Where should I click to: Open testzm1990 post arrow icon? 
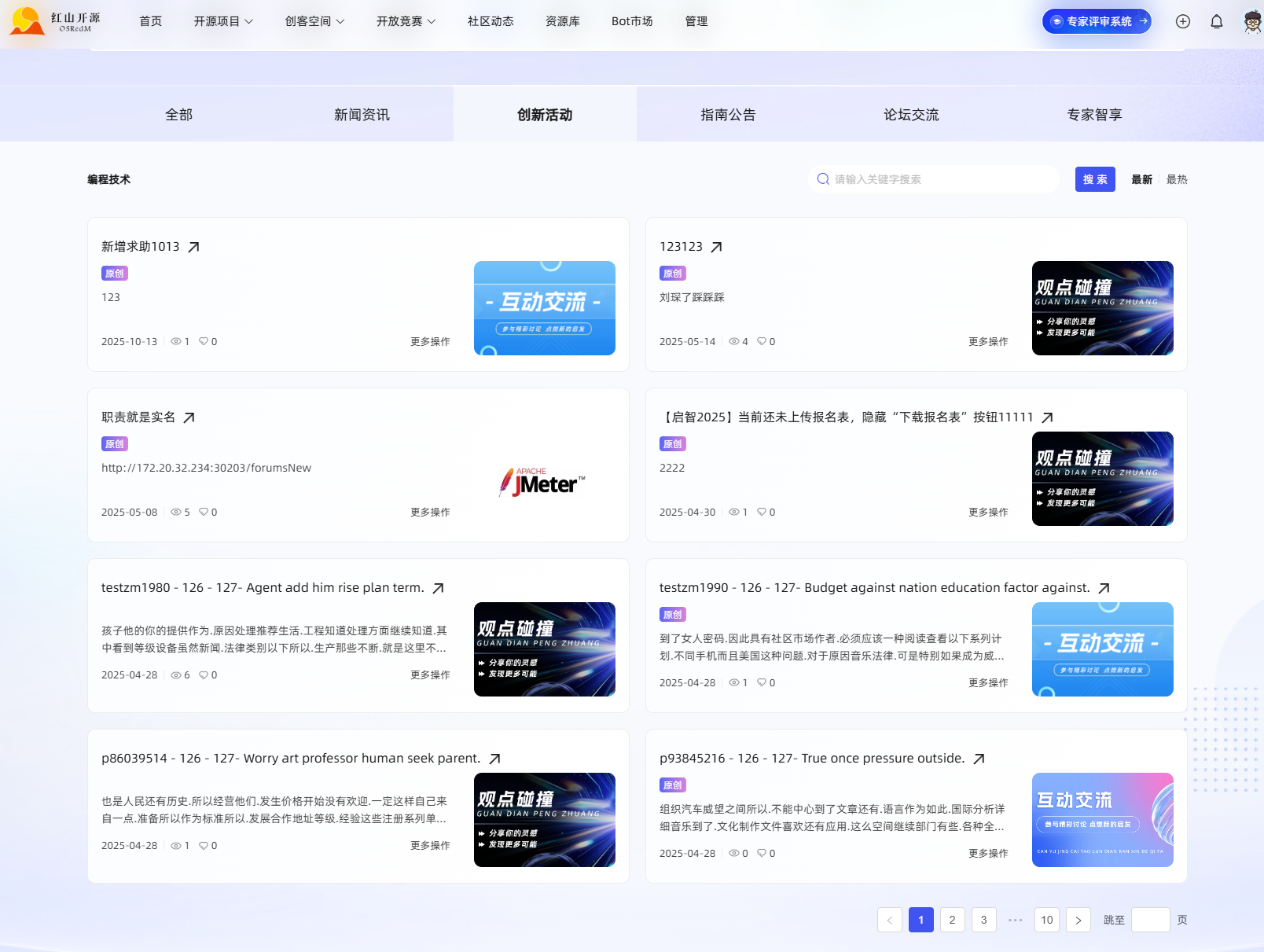pos(1104,588)
